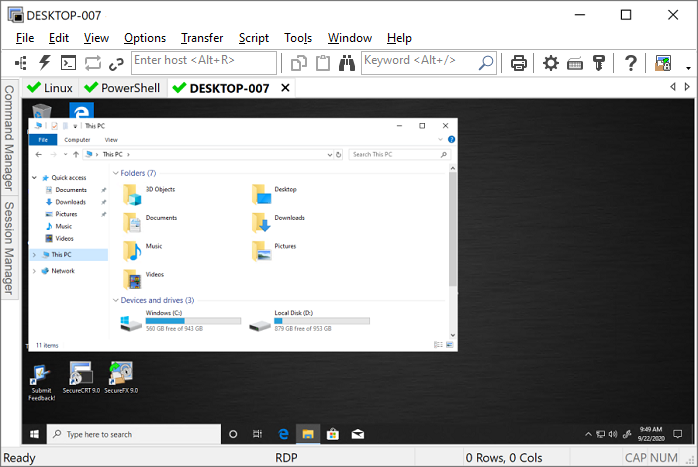Screen dimensions: 698x467
Task: Open the vertical Command Manager panel
Action: 8,137
